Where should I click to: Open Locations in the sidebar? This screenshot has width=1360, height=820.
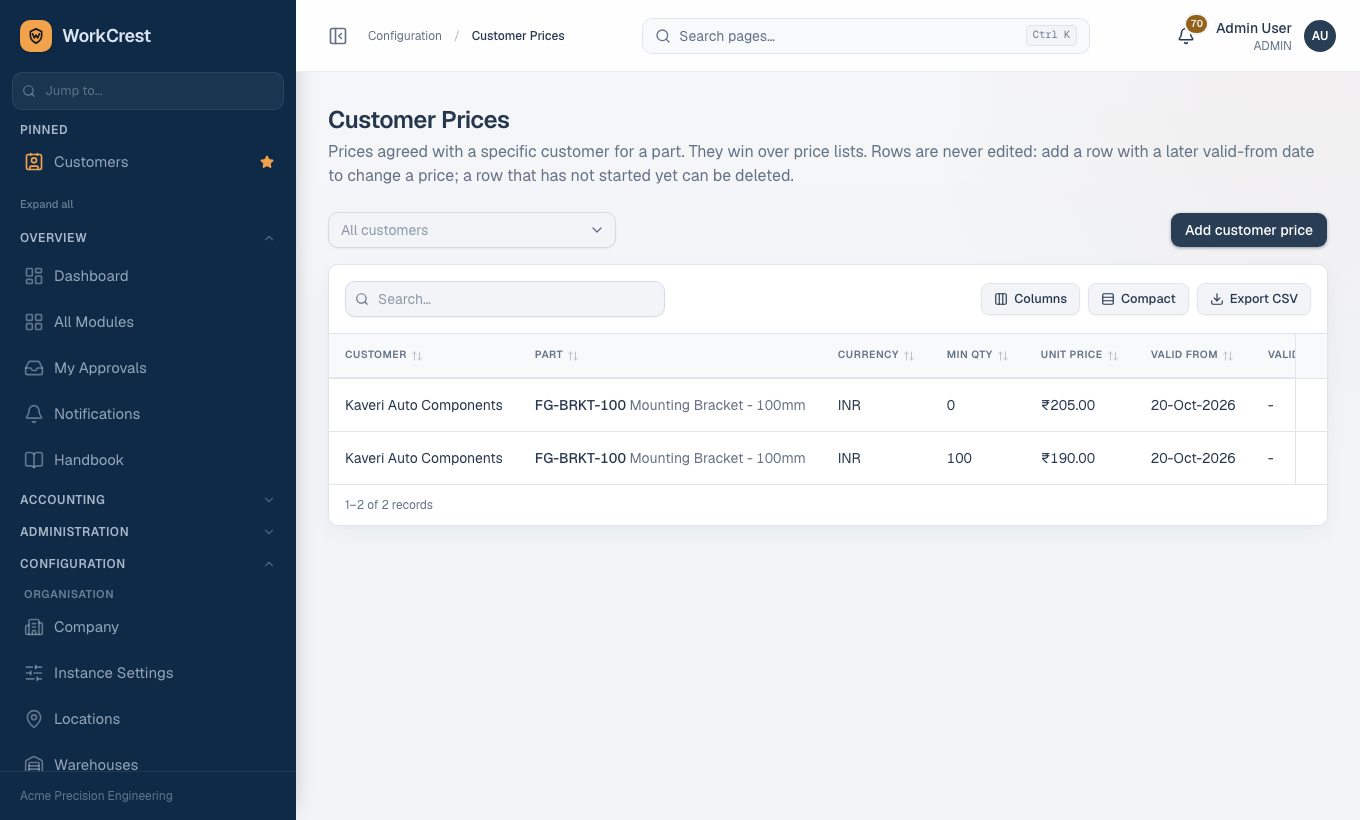coord(148,719)
